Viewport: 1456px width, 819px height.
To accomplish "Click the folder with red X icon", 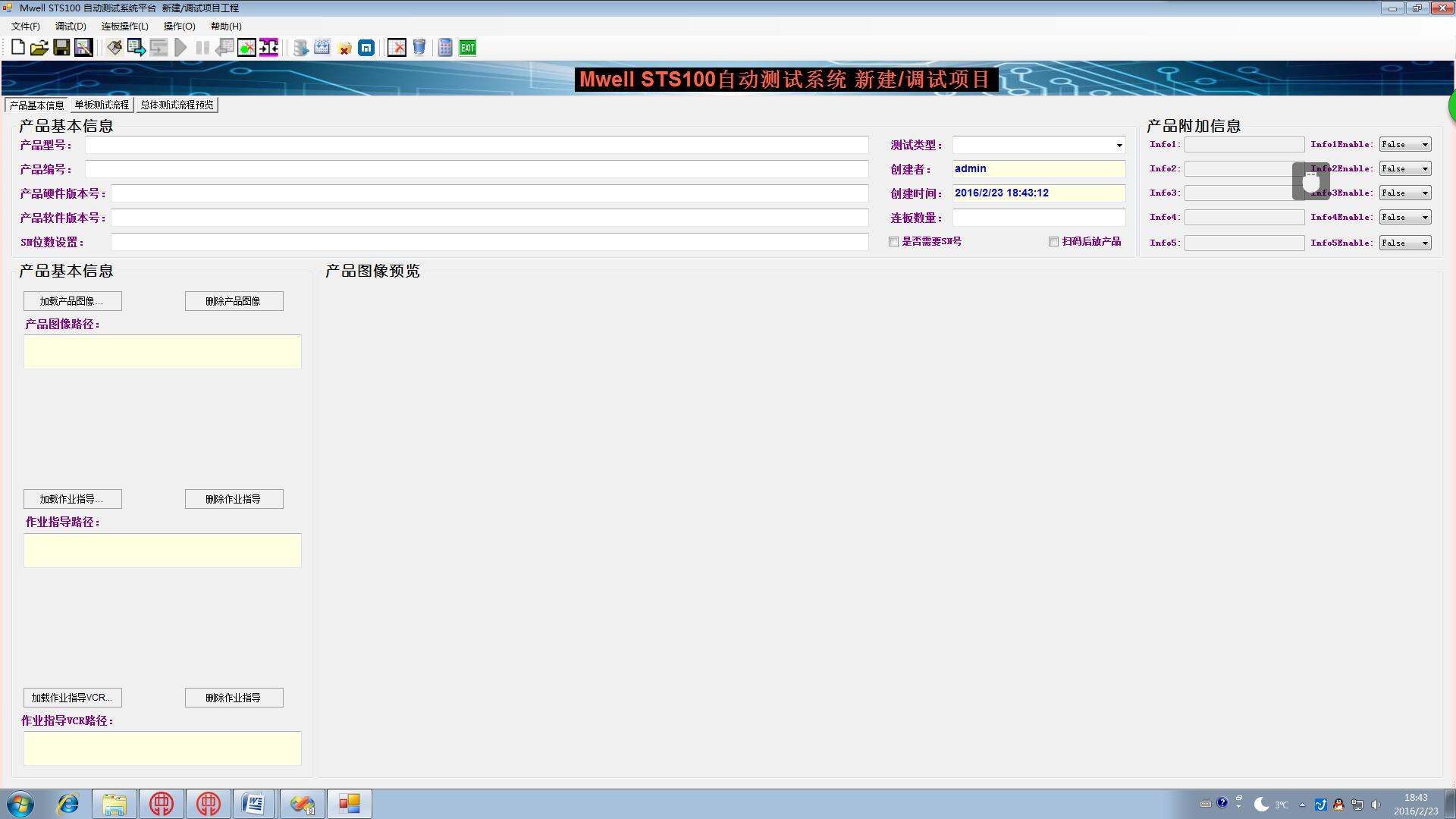I will point(344,48).
